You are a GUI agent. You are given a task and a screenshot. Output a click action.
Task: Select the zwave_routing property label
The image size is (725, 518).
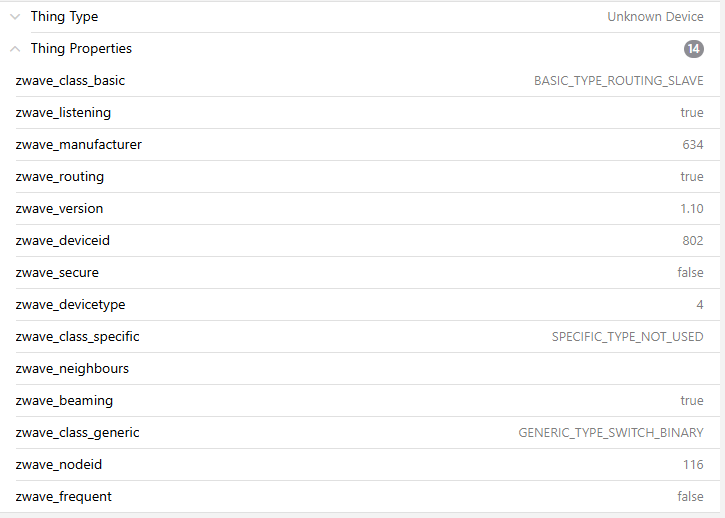point(59,177)
